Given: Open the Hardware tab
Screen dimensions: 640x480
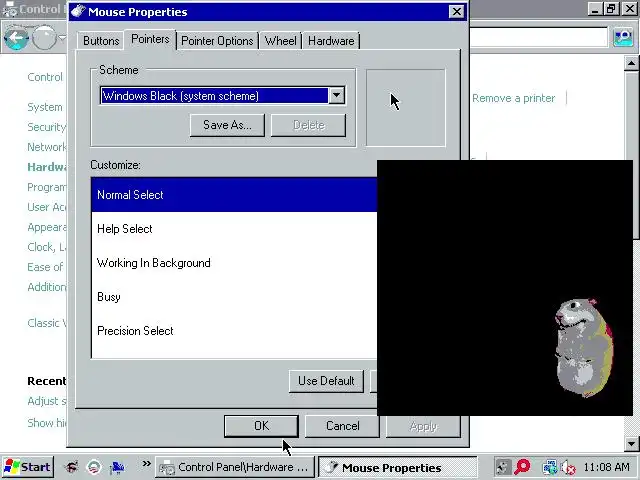Looking at the screenshot, I should 331,41.
